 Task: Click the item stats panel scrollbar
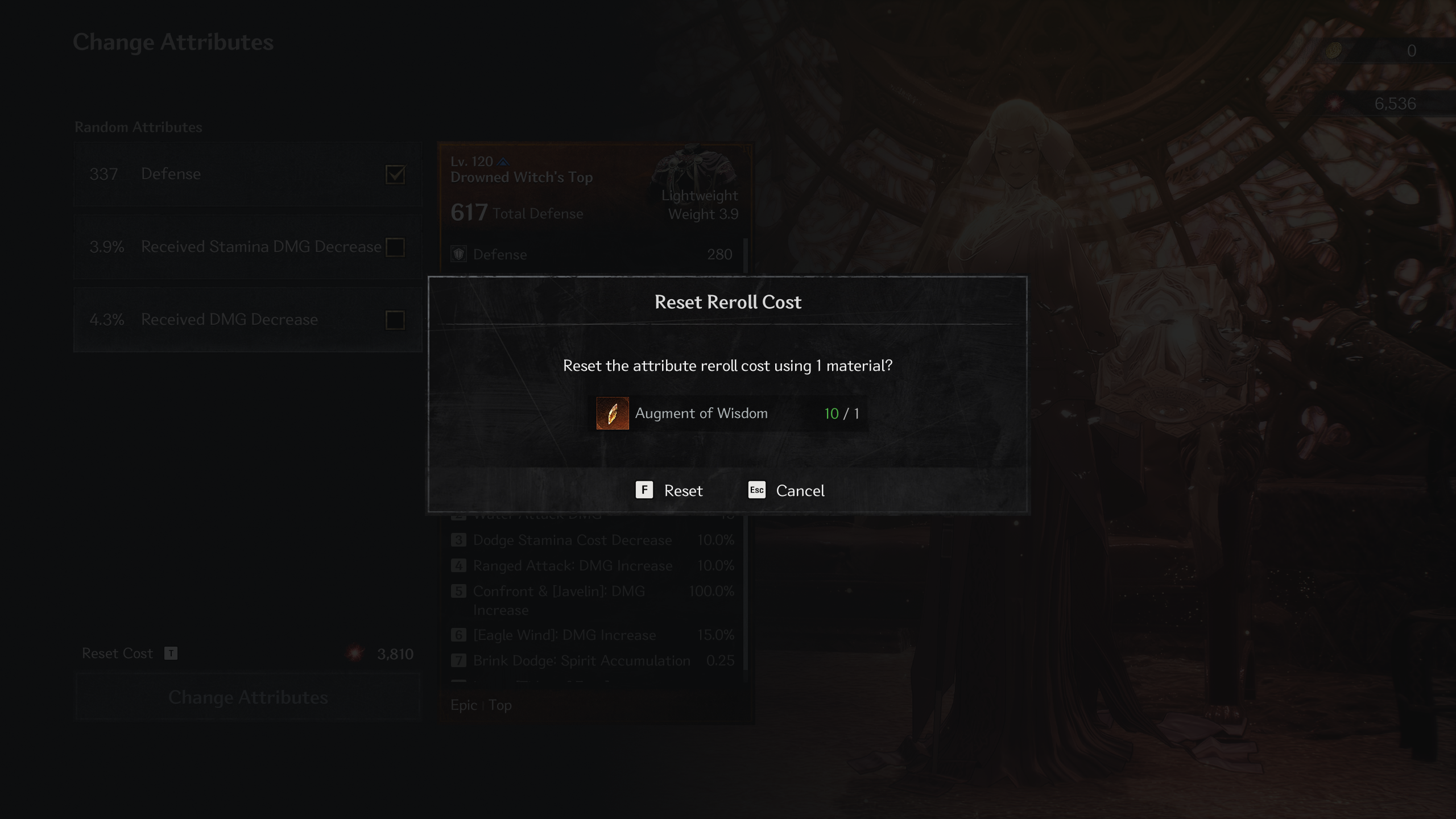point(745,455)
